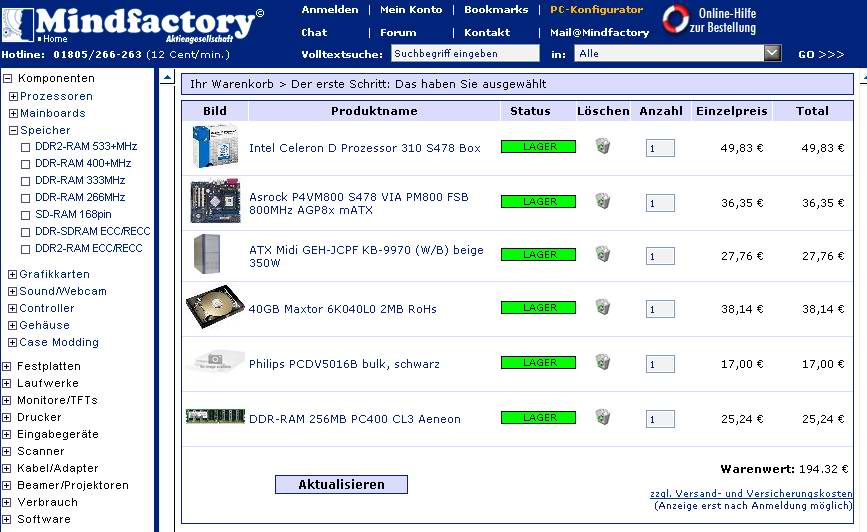867x532 pixels.
Task: Click the scroll-up arrow beside sidebar
Action: click(x=167, y=77)
